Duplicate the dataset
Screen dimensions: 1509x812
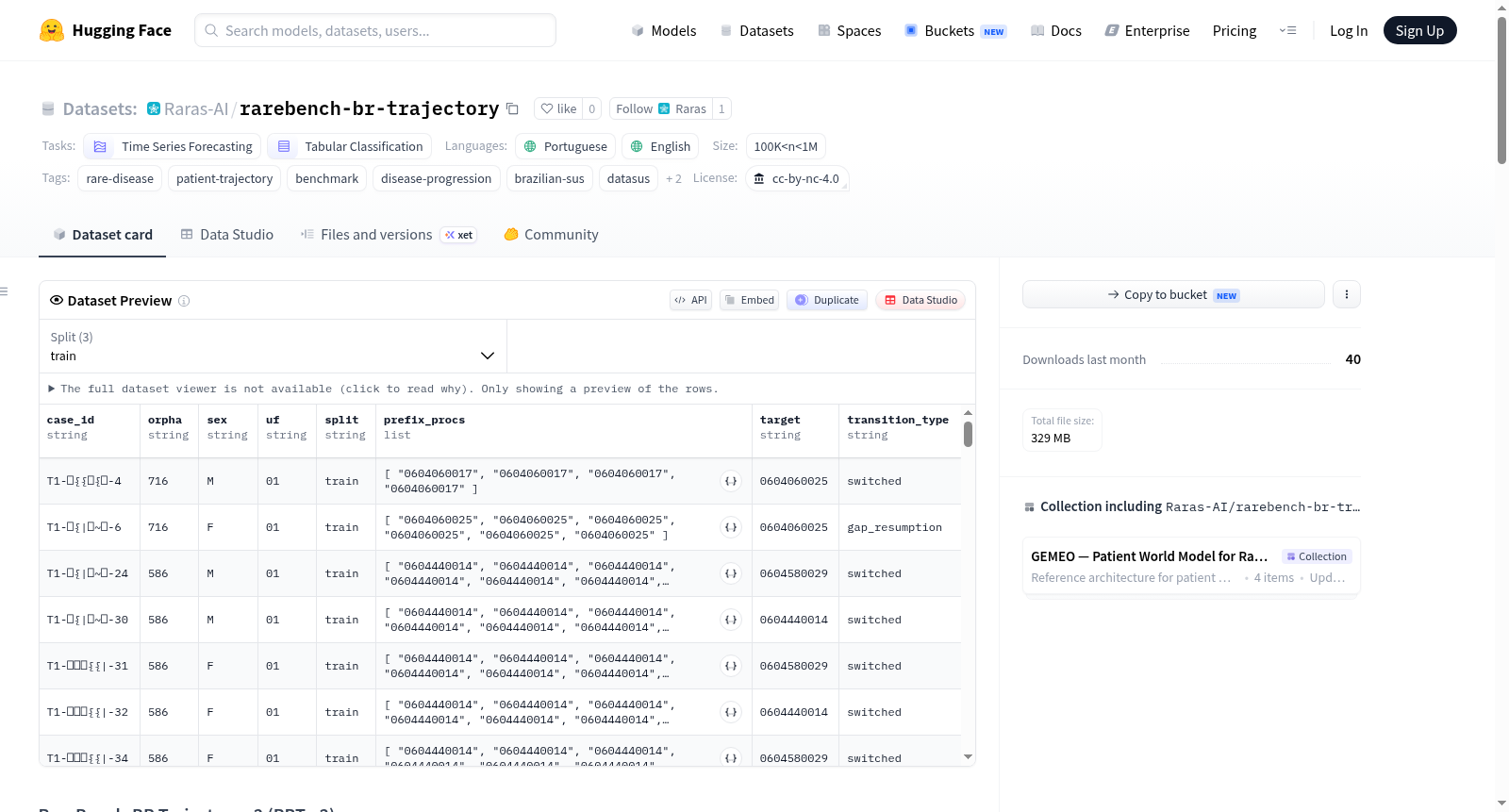point(827,300)
